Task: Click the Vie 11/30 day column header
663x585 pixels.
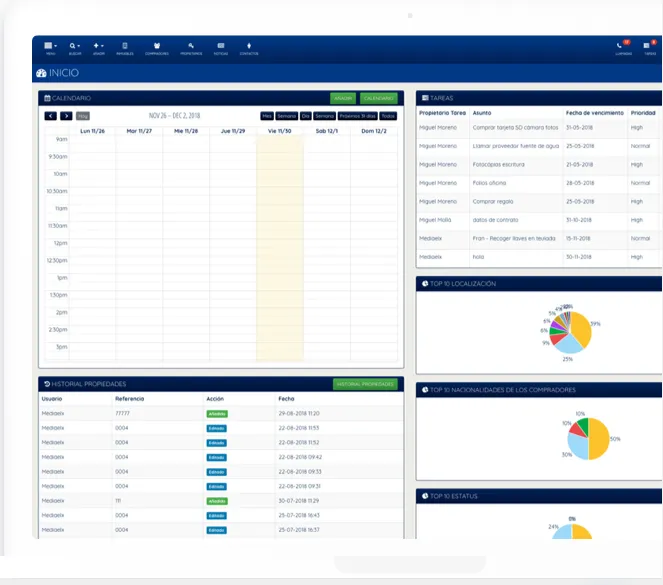Action: click(279, 131)
